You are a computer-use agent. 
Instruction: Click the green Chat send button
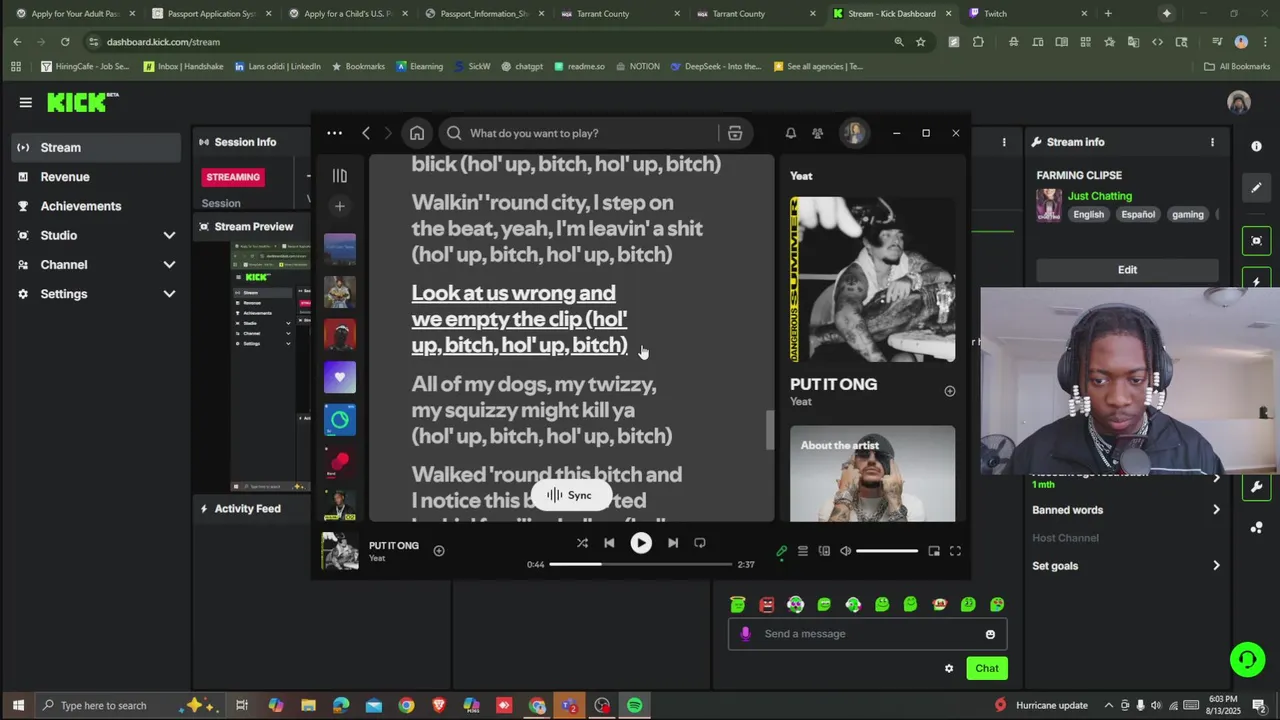(x=987, y=668)
